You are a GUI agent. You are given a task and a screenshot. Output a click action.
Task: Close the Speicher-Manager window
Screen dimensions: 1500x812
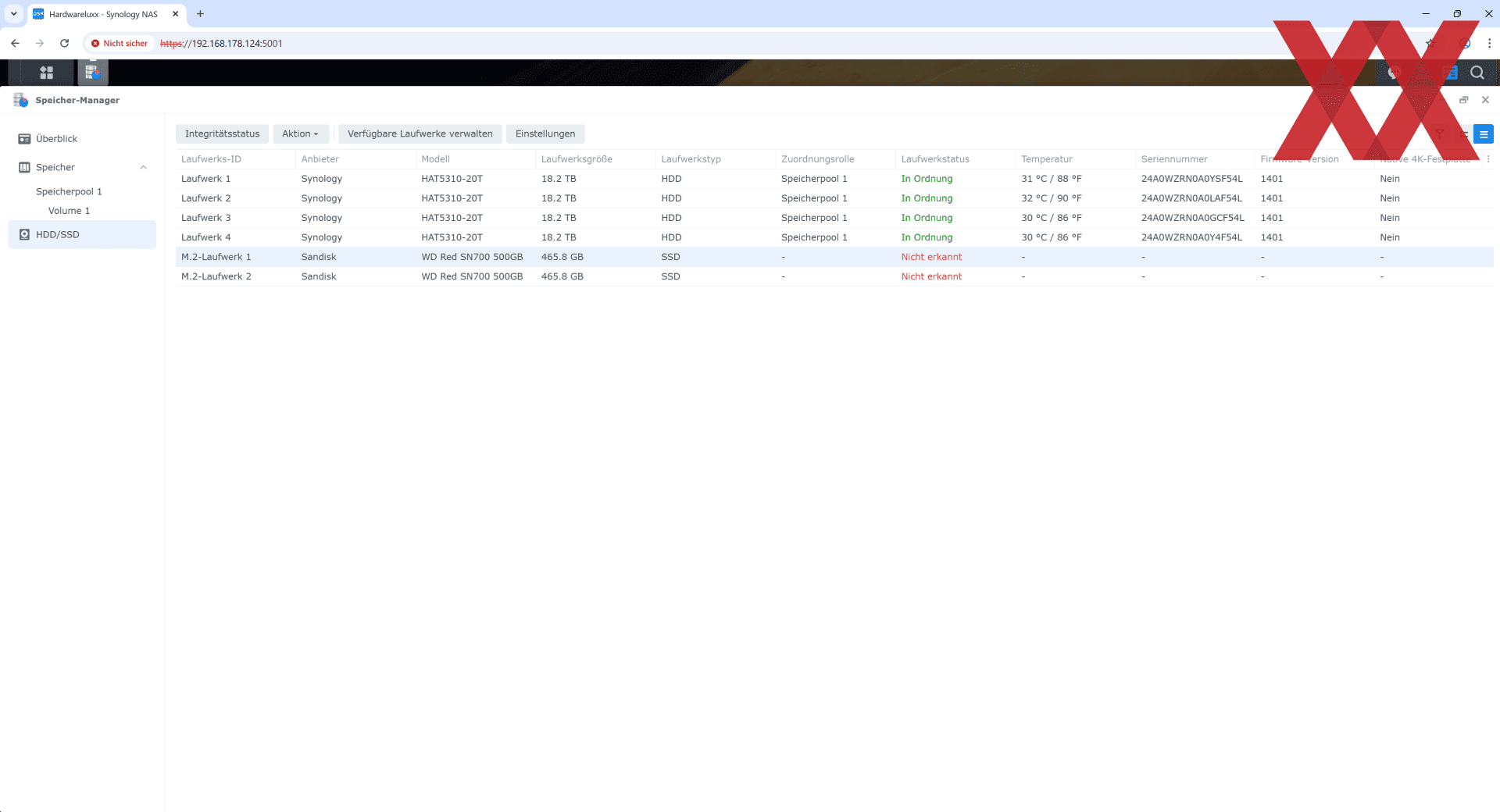tap(1485, 100)
